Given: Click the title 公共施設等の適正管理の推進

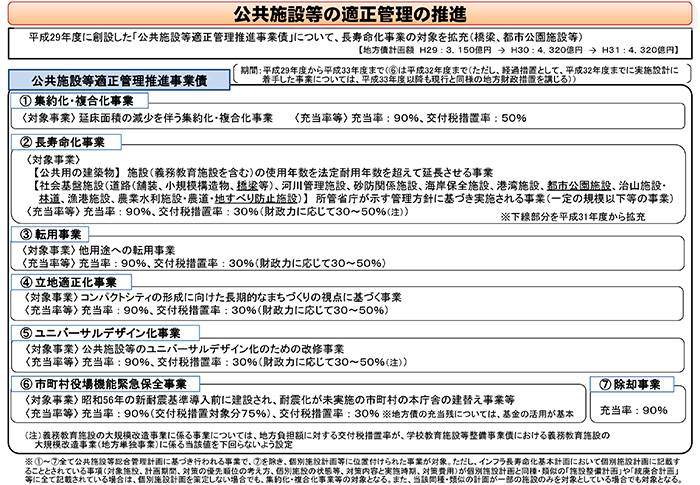Looking at the screenshot, I should point(350,14).
